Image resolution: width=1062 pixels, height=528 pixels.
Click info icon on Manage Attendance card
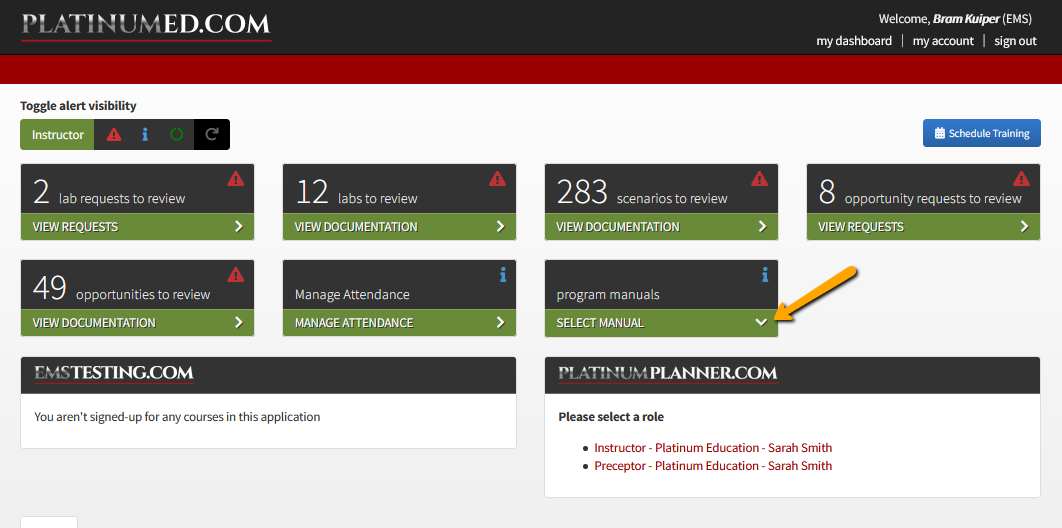coord(503,274)
